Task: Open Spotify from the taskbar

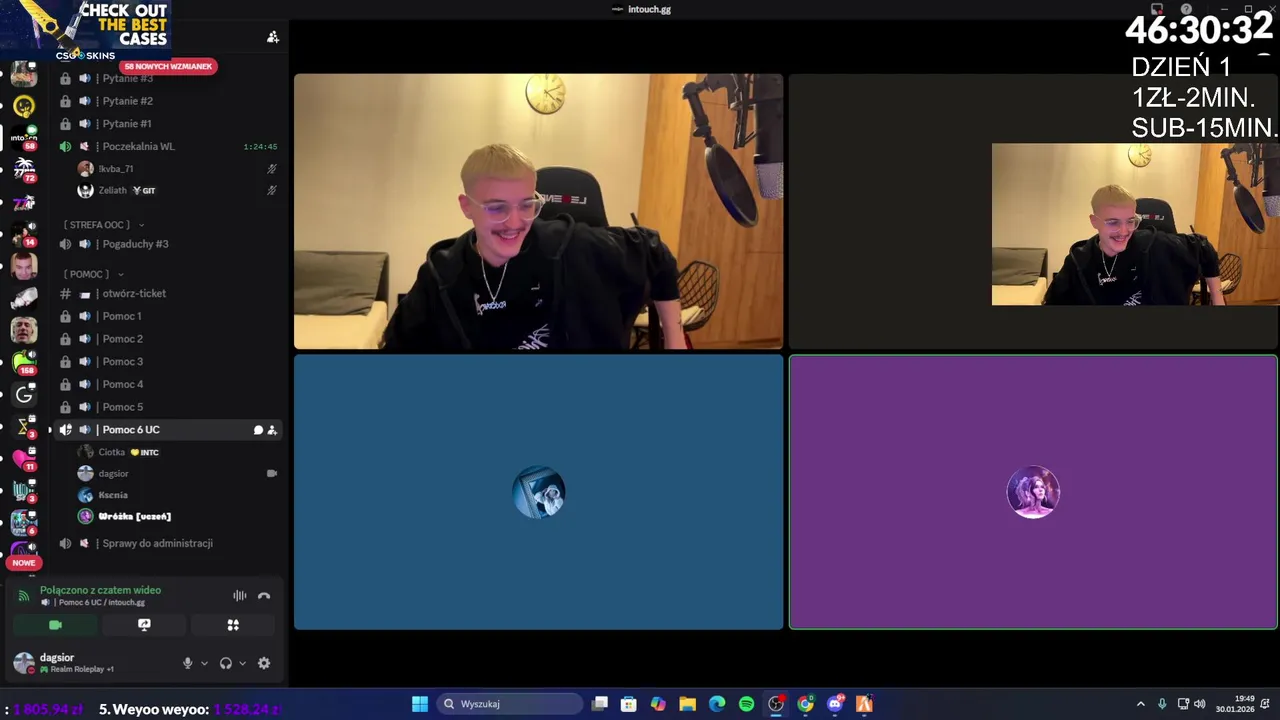Action: coord(746,704)
